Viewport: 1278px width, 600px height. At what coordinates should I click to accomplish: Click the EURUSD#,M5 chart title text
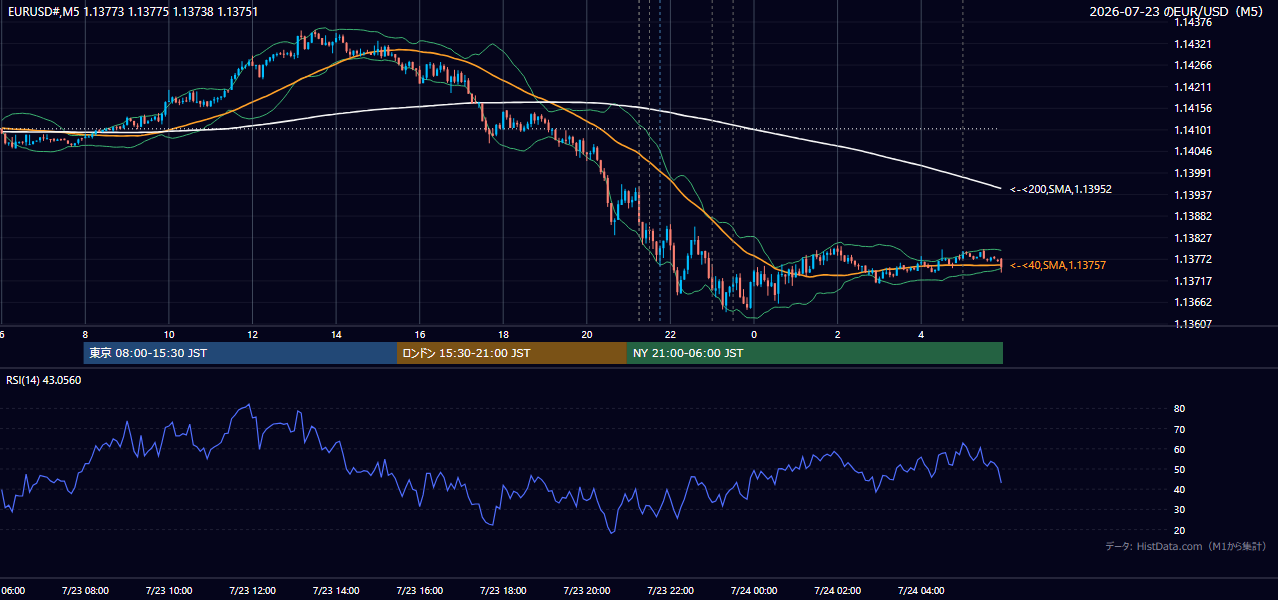133,12
